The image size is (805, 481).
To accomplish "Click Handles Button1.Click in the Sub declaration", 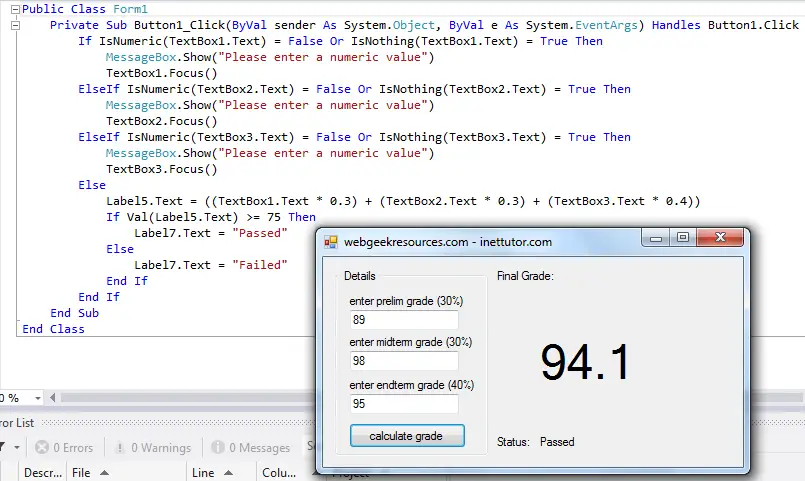I will pos(725,25).
